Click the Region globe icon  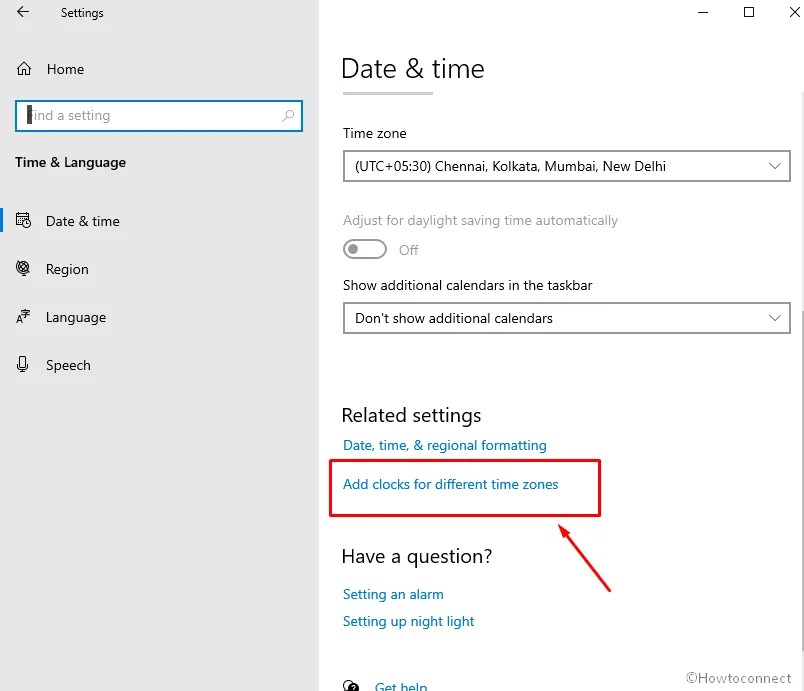click(x=22, y=269)
